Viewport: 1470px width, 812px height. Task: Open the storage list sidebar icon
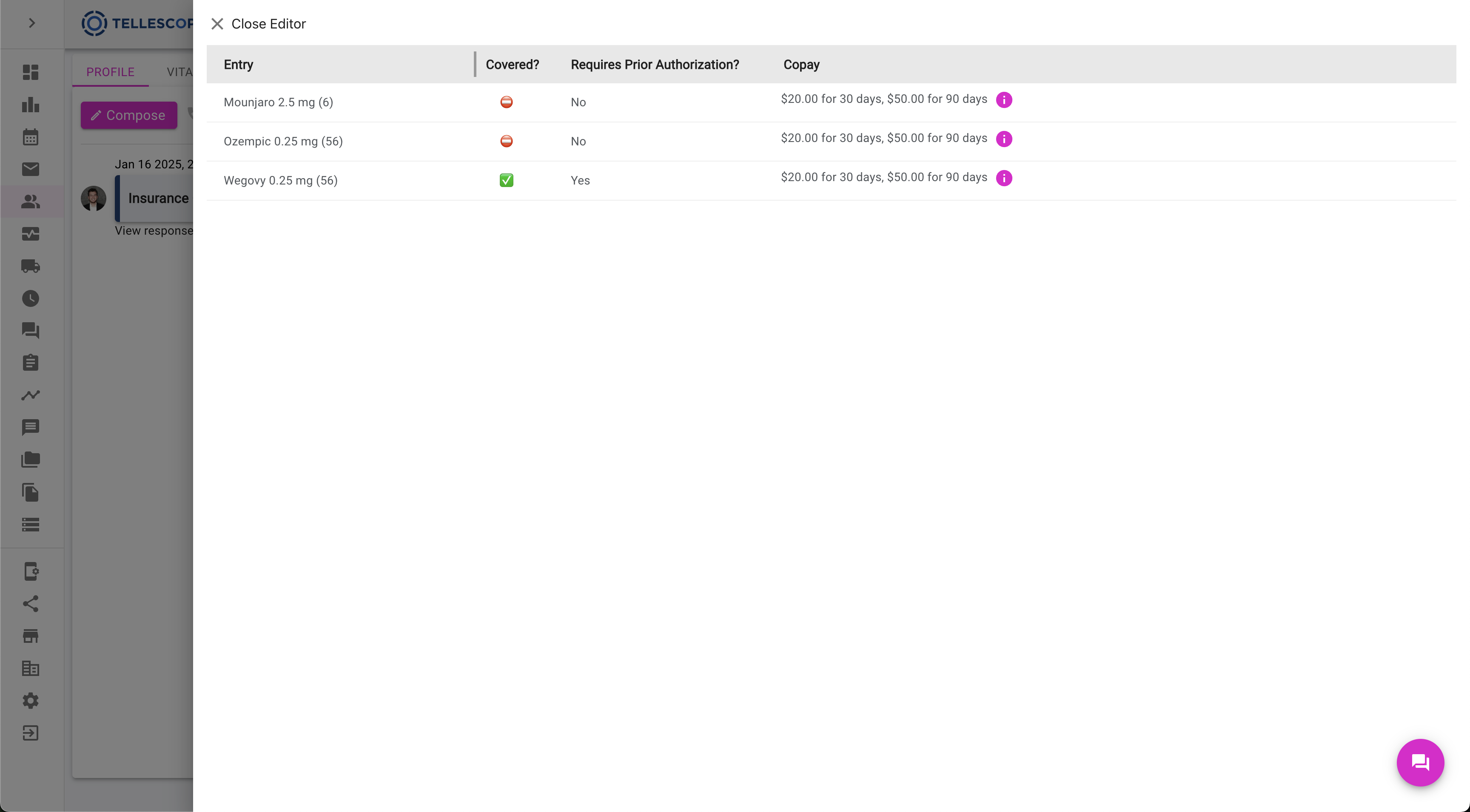point(31,525)
